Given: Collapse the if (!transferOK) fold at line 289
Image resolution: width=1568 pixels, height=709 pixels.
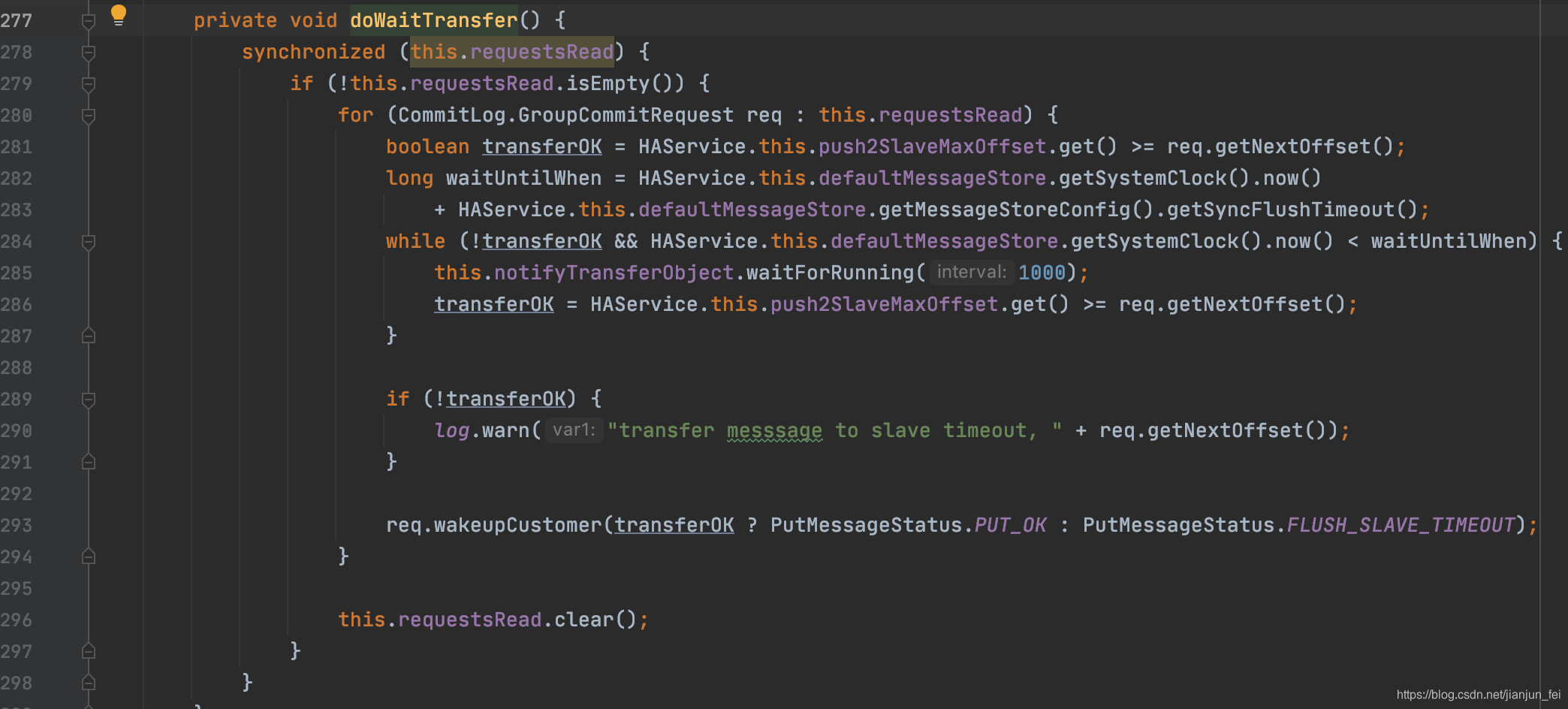Looking at the screenshot, I should (x=89, y=400).
